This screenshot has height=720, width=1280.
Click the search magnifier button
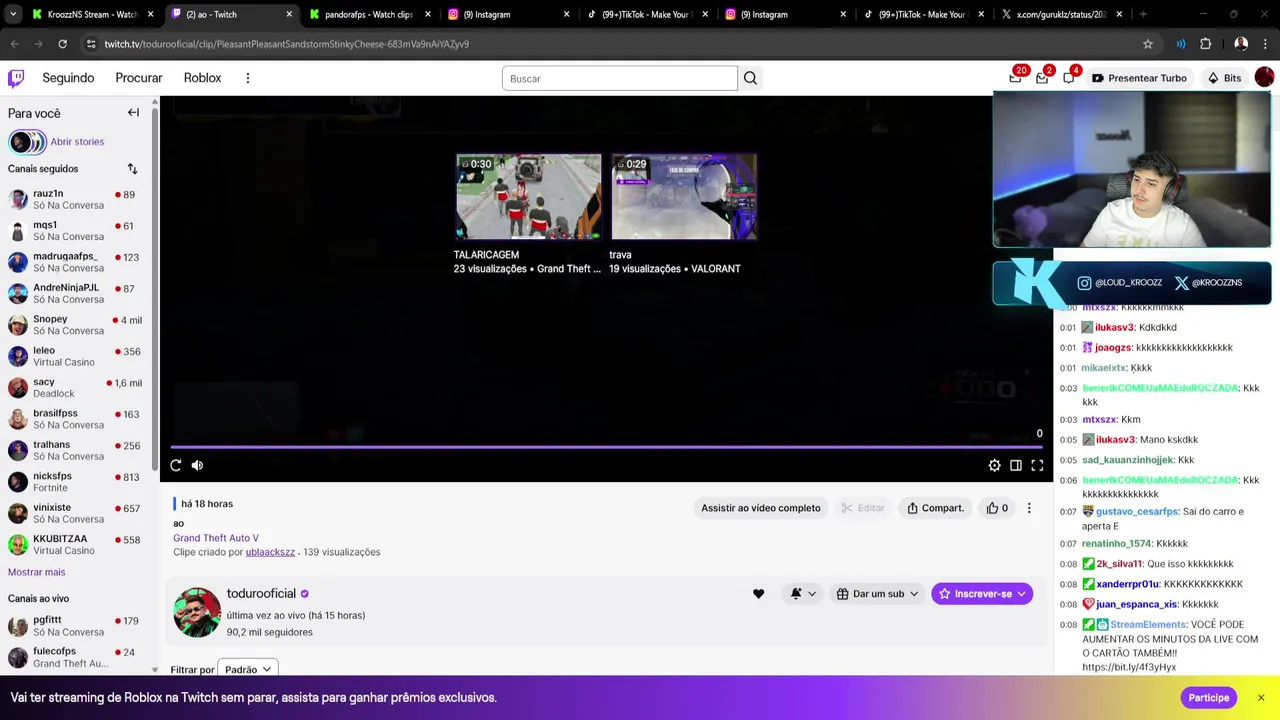point(750,78)
